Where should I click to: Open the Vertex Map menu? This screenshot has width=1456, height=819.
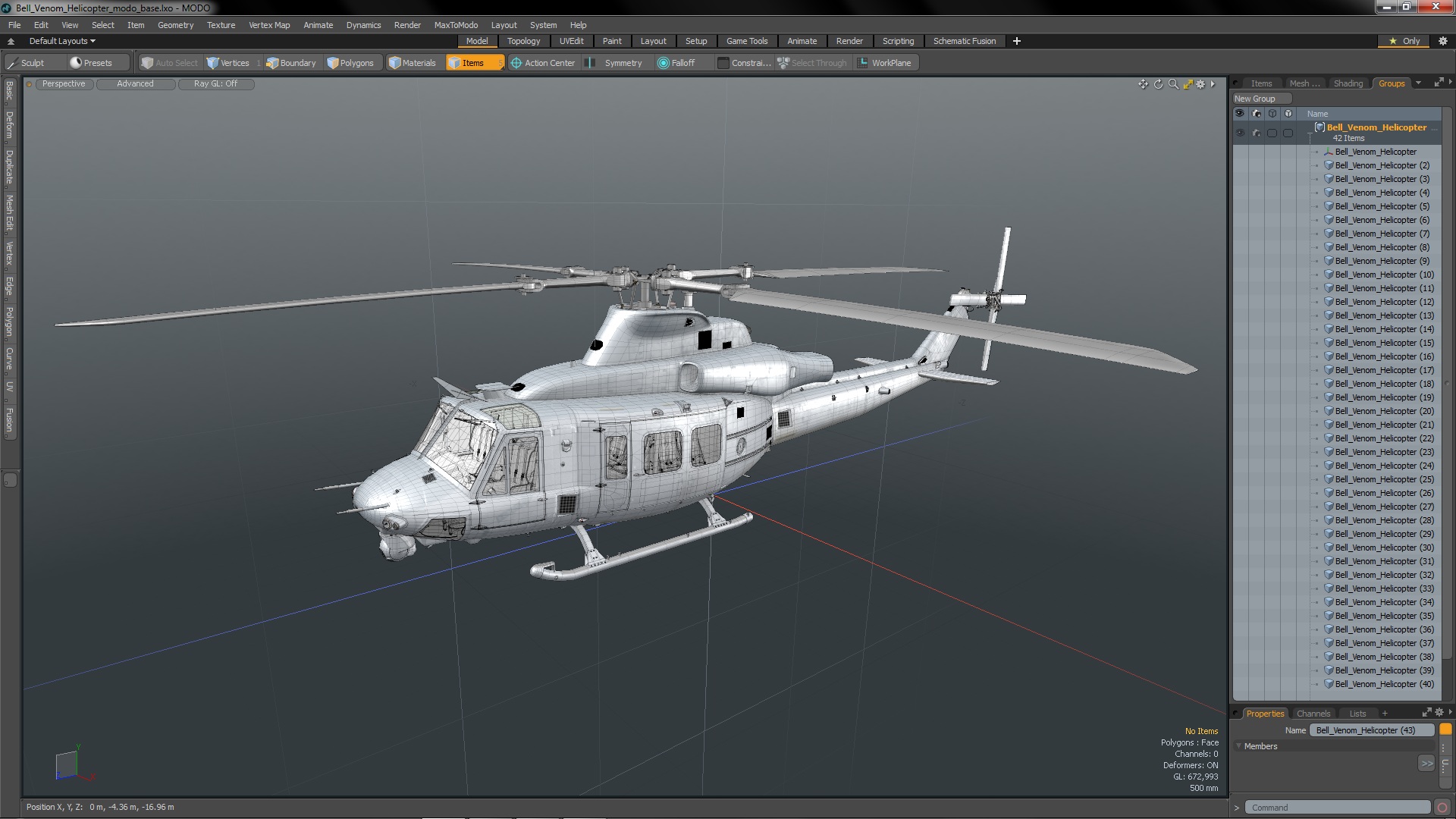click(269, 25)
